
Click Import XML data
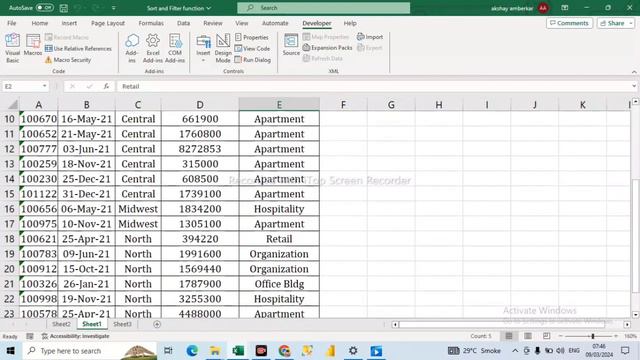370,37
